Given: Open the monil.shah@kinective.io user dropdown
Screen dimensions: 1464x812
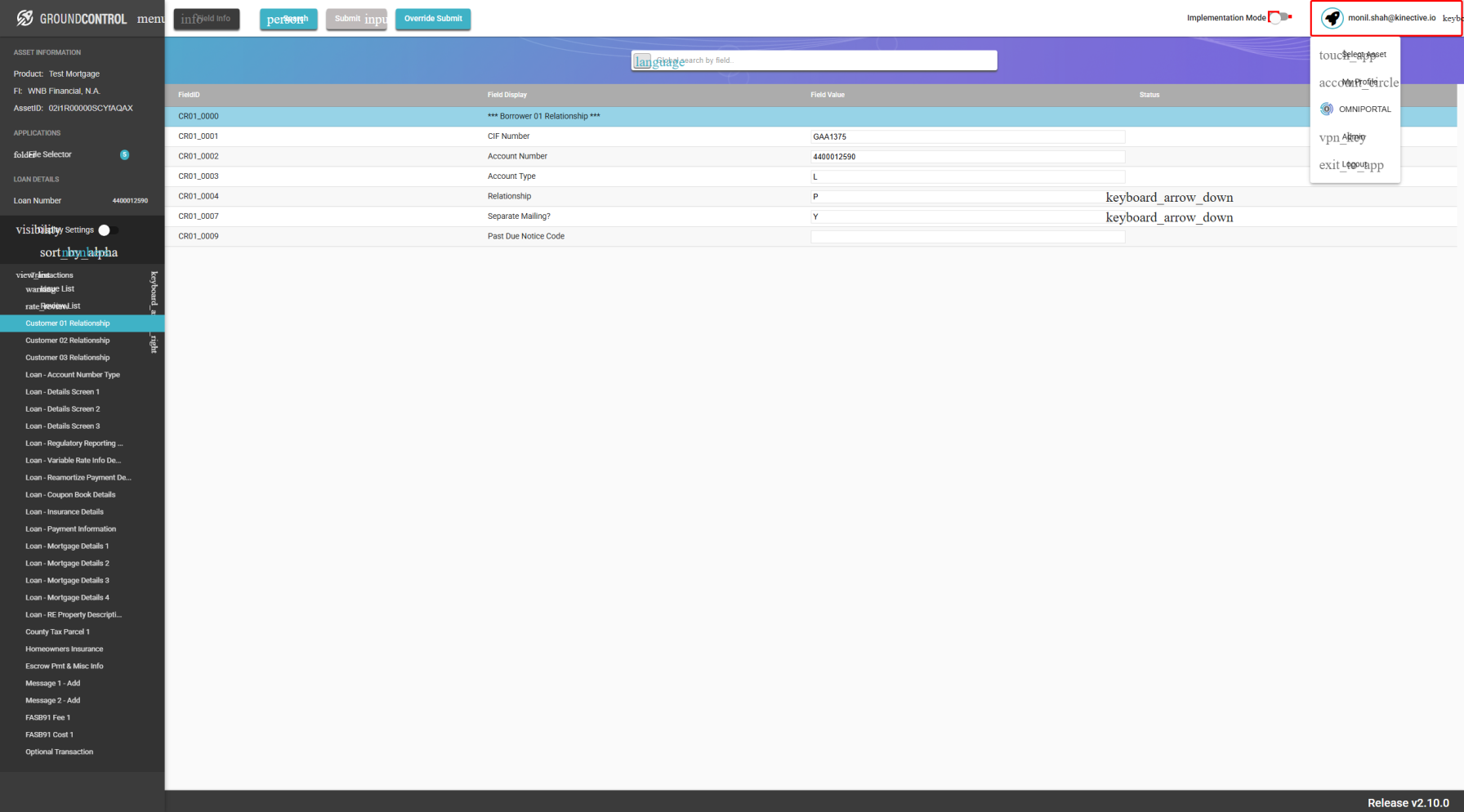Looking at the screenshot, I should (1386, 18).
